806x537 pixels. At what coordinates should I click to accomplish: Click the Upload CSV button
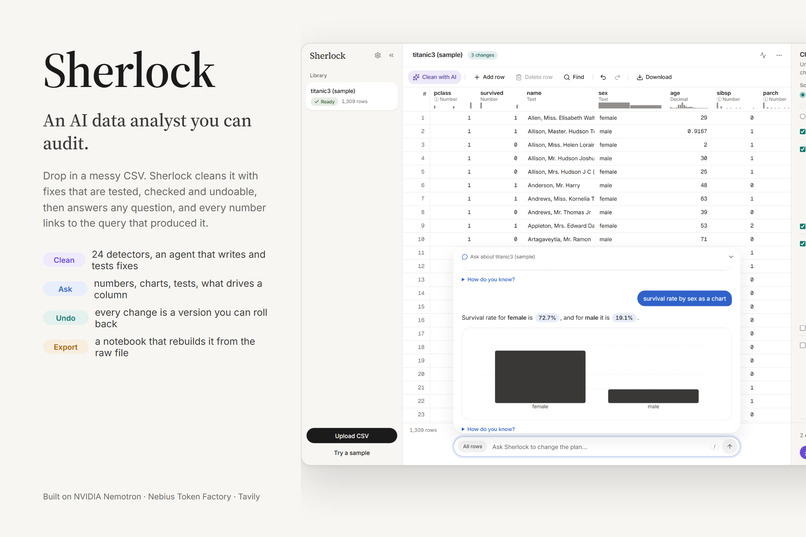[352, 436]
